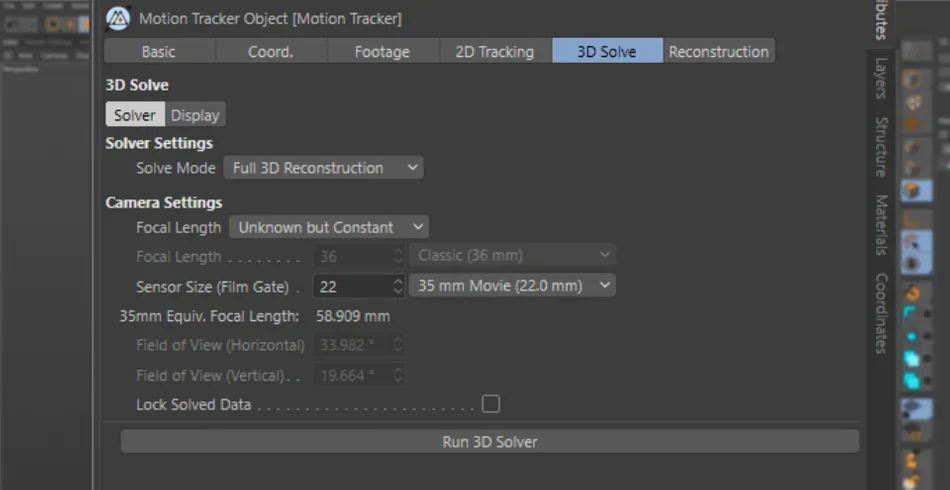The height and width of the screenshot is (490, 950).
Task: Open the Unknown but Constant focal length dropdown
Action: 329,227
